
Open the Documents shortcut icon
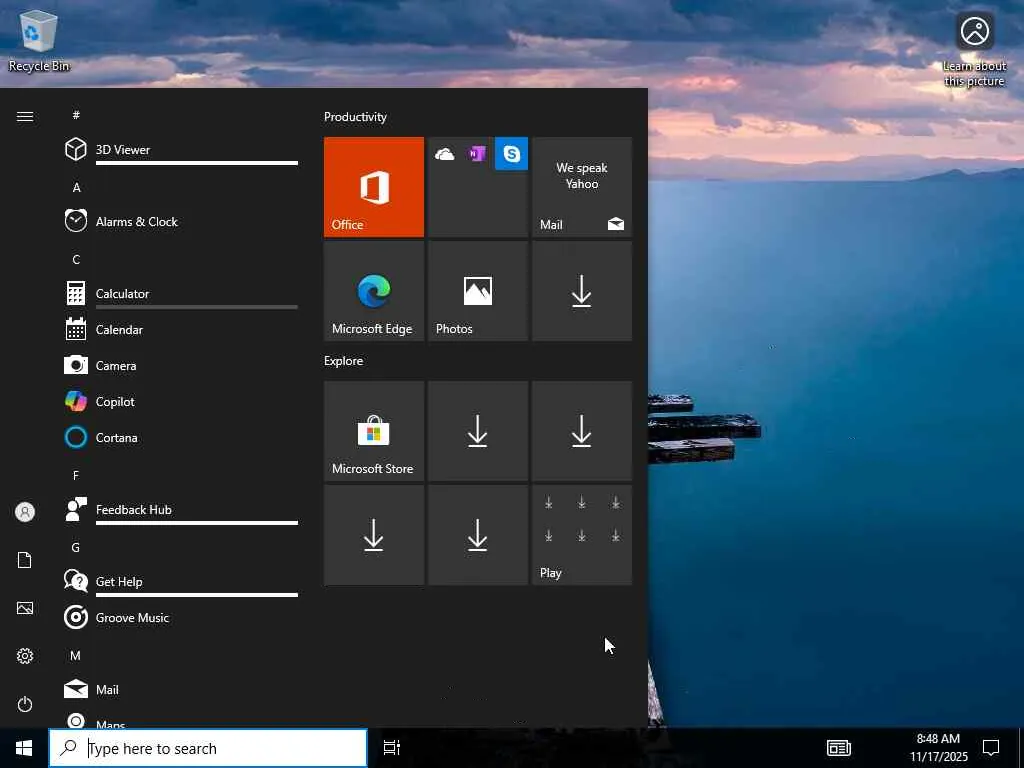pos(25,560)
